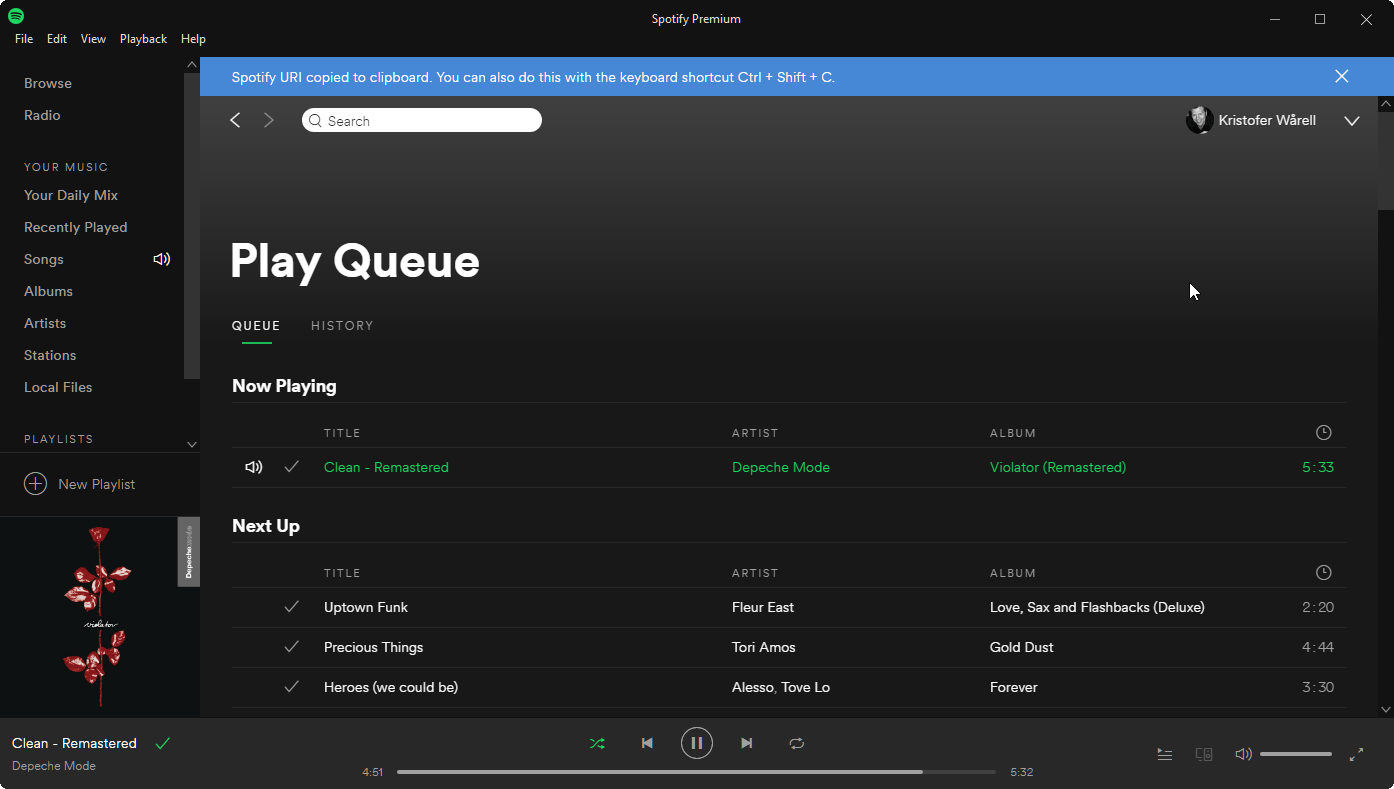The image size is (1394, 789).
Task: Skip to the previous track
Action: coord(647,743)
